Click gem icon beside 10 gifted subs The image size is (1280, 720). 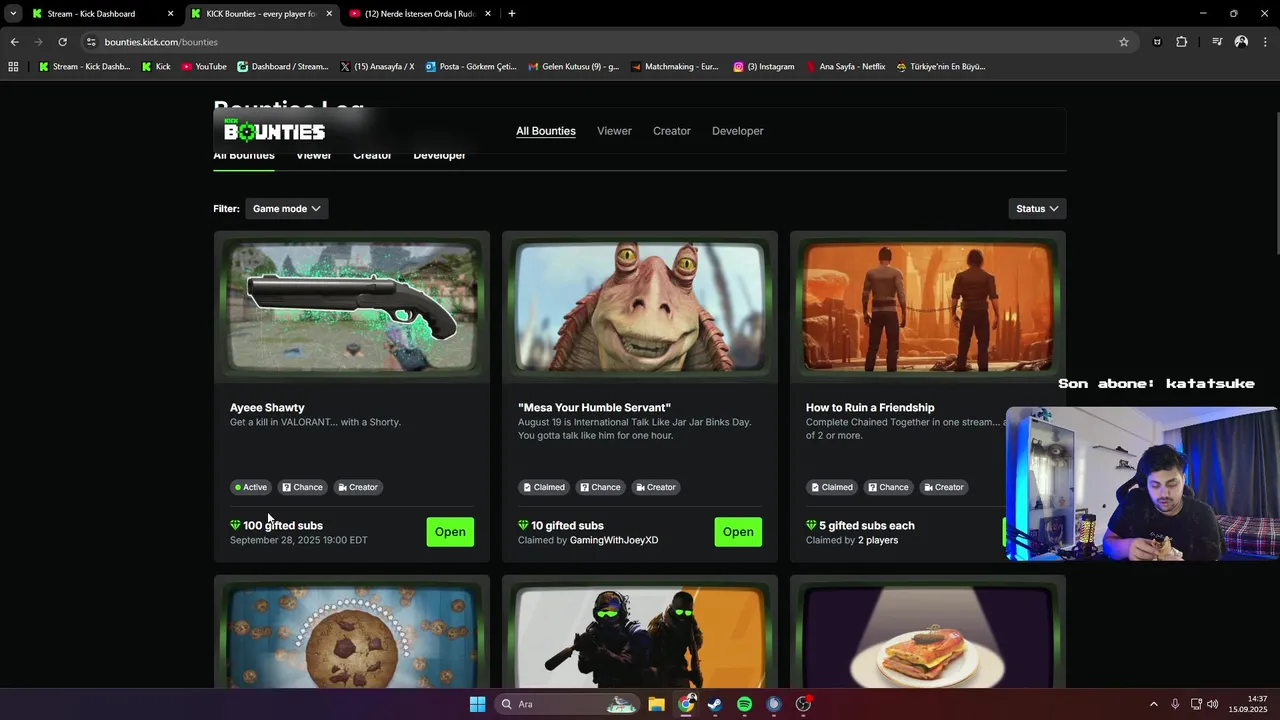coord(523,525)
